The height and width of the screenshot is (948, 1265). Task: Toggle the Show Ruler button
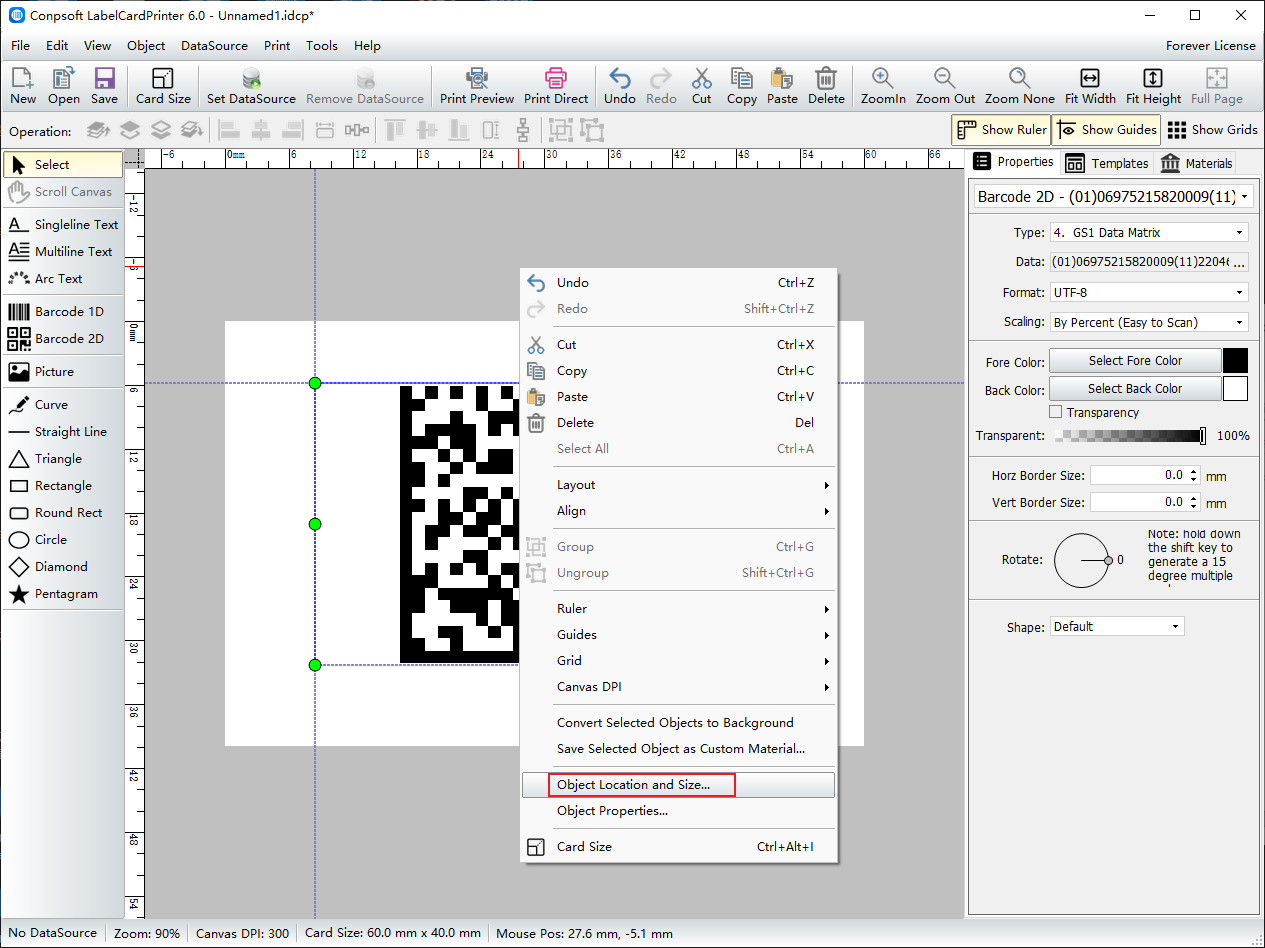pos(1000,129)
